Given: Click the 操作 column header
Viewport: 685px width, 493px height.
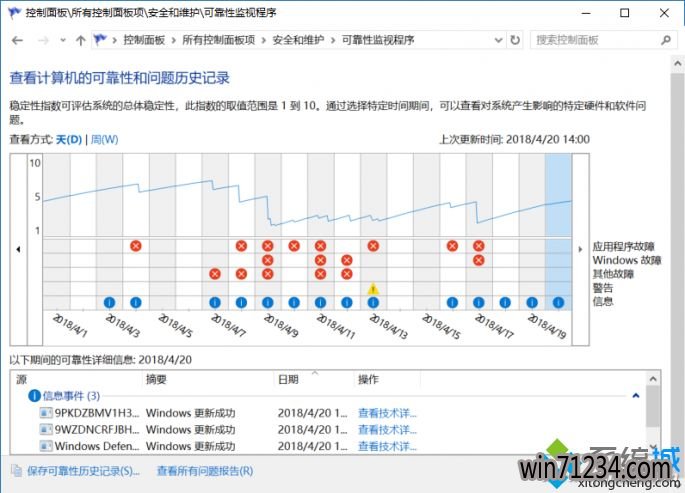Looking at the screenshot, I should click(368, 379).
